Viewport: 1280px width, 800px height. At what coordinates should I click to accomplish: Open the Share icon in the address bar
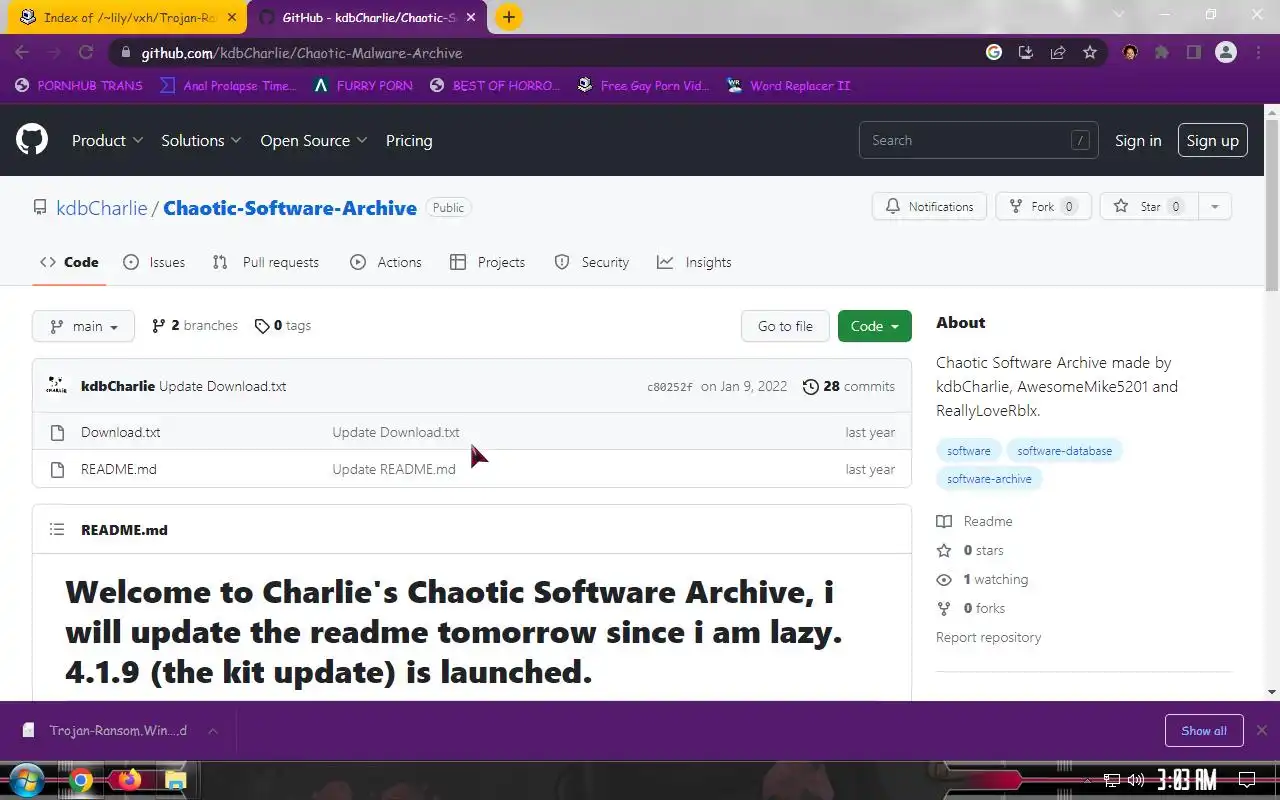coord(1057,53)
